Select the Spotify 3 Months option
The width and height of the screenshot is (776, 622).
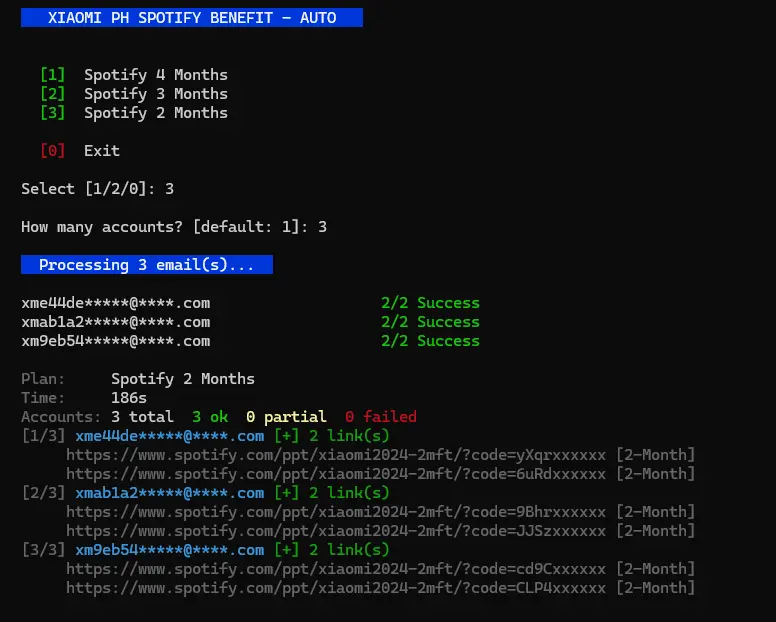(155, 94)
